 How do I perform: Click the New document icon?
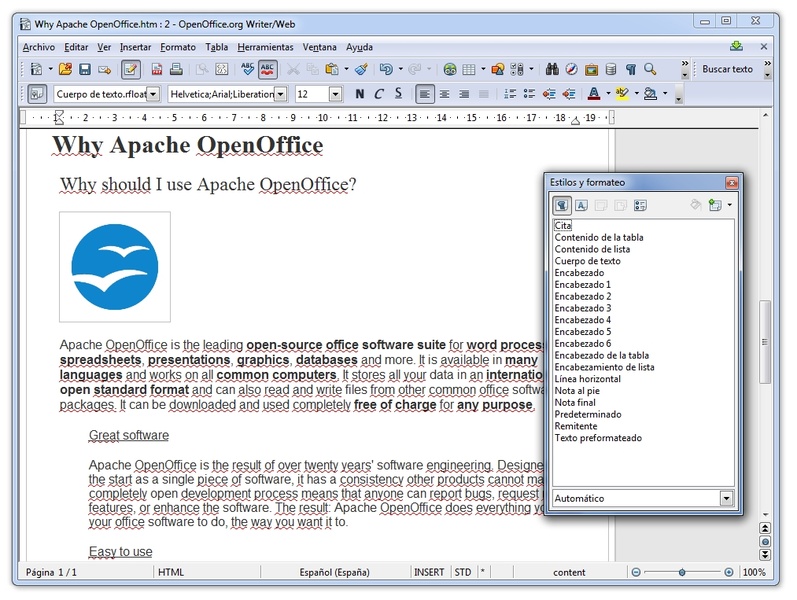[36, 69]
